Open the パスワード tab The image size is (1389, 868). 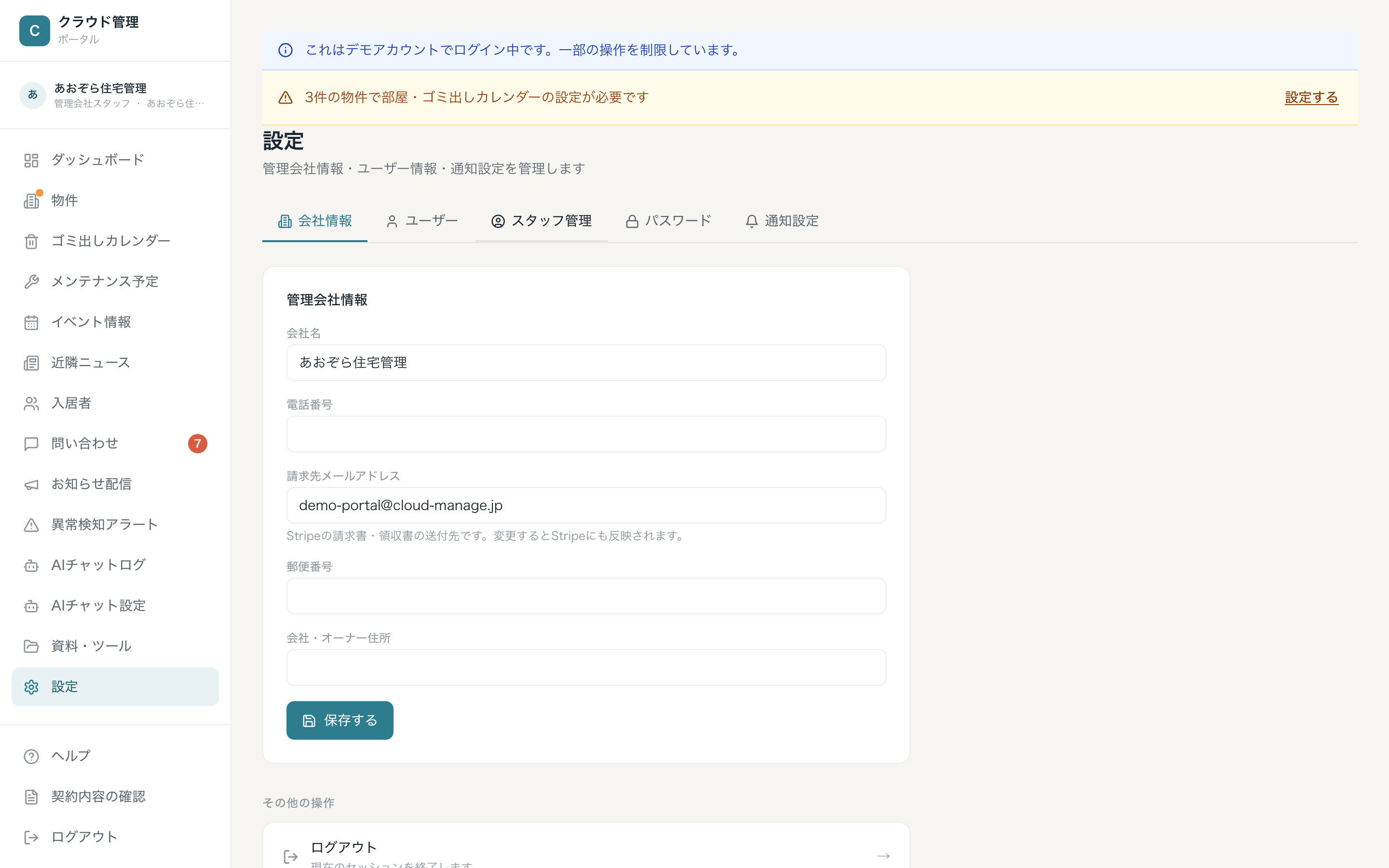[x=668, y=221]
